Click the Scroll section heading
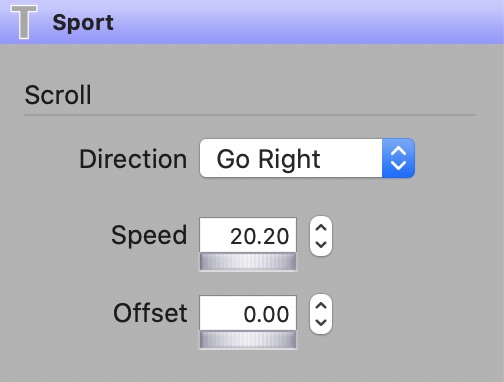Screen dimensions: 504x382 [x=58, y=95]
